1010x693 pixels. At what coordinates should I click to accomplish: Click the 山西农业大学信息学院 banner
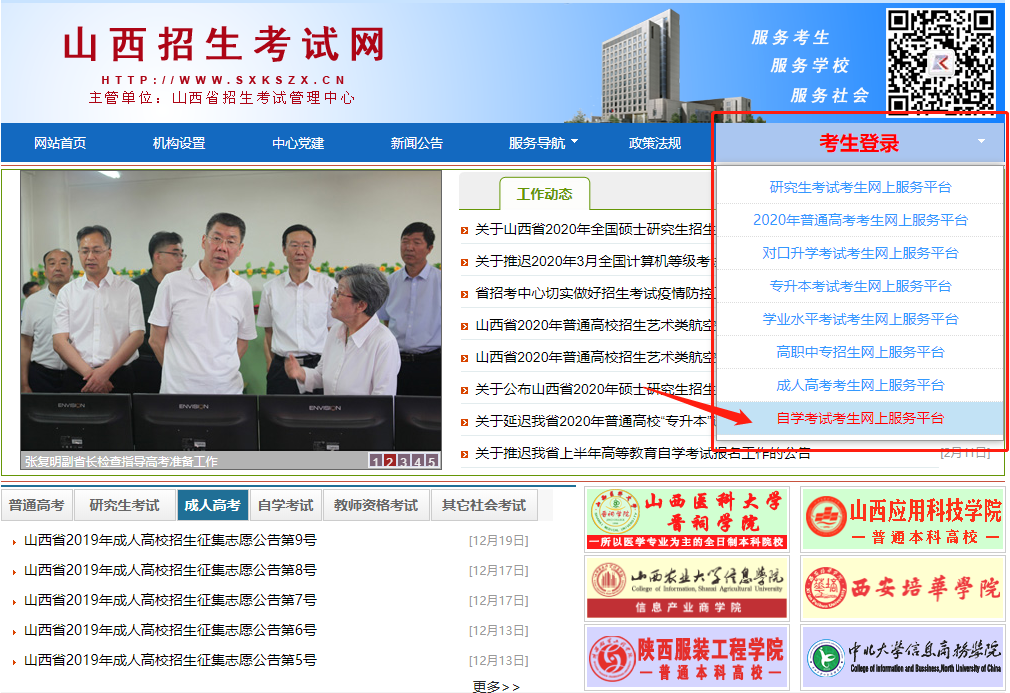[686, 588]
